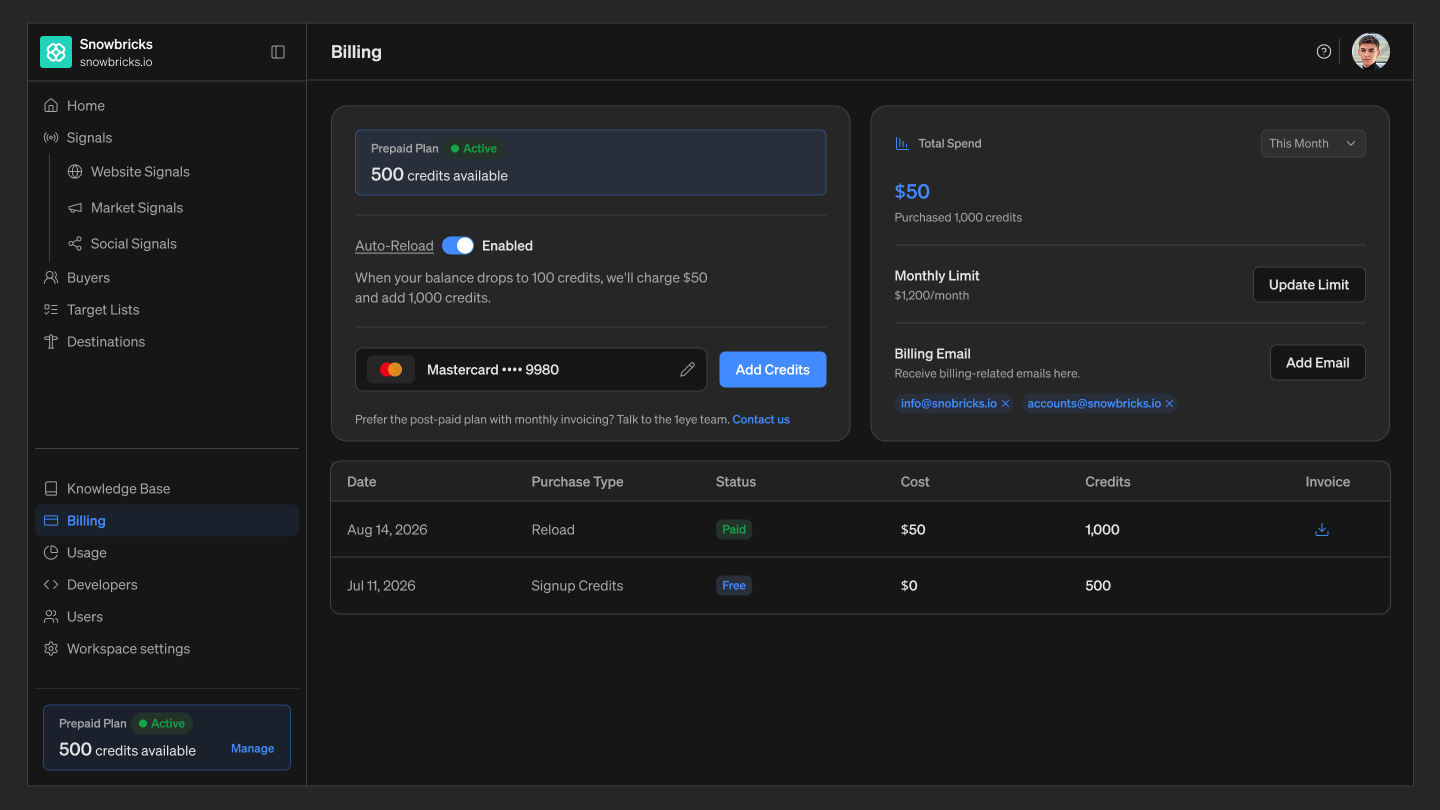The width and height of the screenshot is (1440, 810).
Task: Click the Reload purchase type cell
Action: point(553,530)
